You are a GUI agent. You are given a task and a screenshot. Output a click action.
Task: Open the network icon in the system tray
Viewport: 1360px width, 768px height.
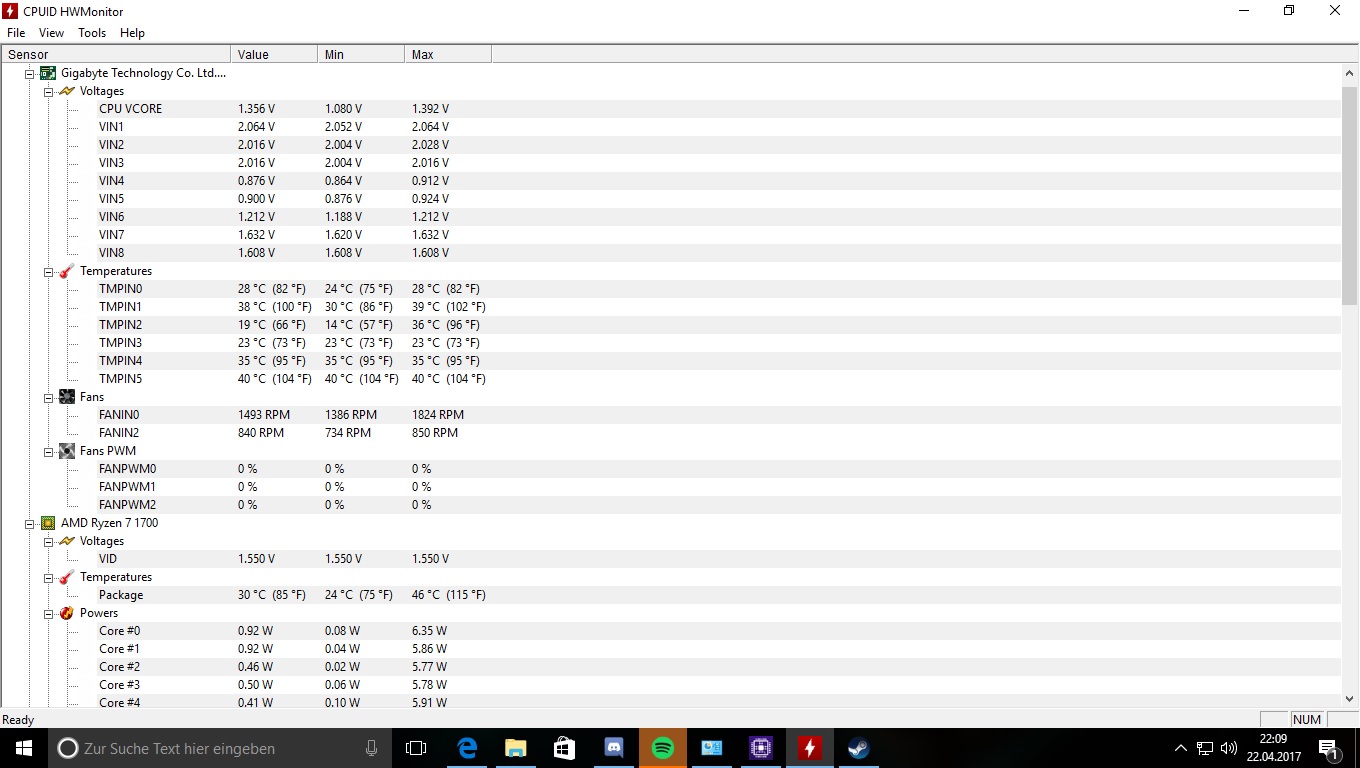click(1205, 748)
